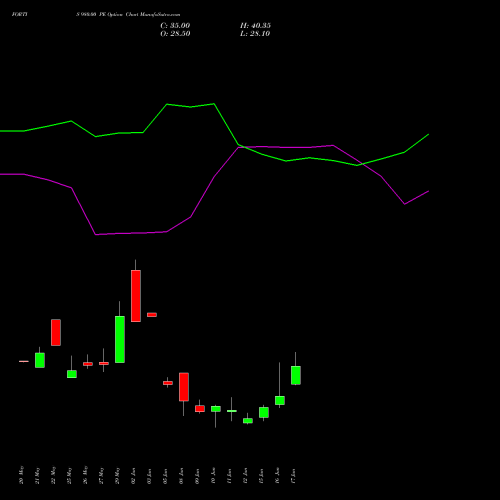This screenshot has height=500, width=500.
Task: Select the last green candlestick for 17 Jun
Action: 296,375
